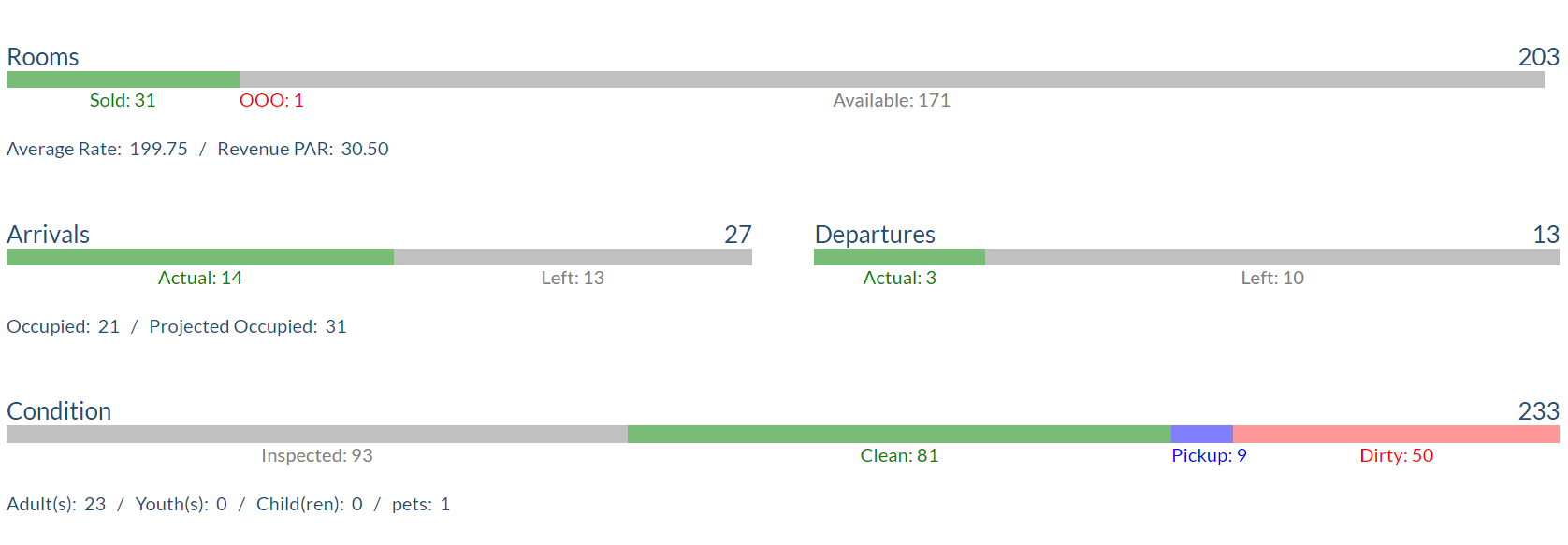
Task: Click the green Departures Actual bar segment
Action: click(x=899, y=257)
